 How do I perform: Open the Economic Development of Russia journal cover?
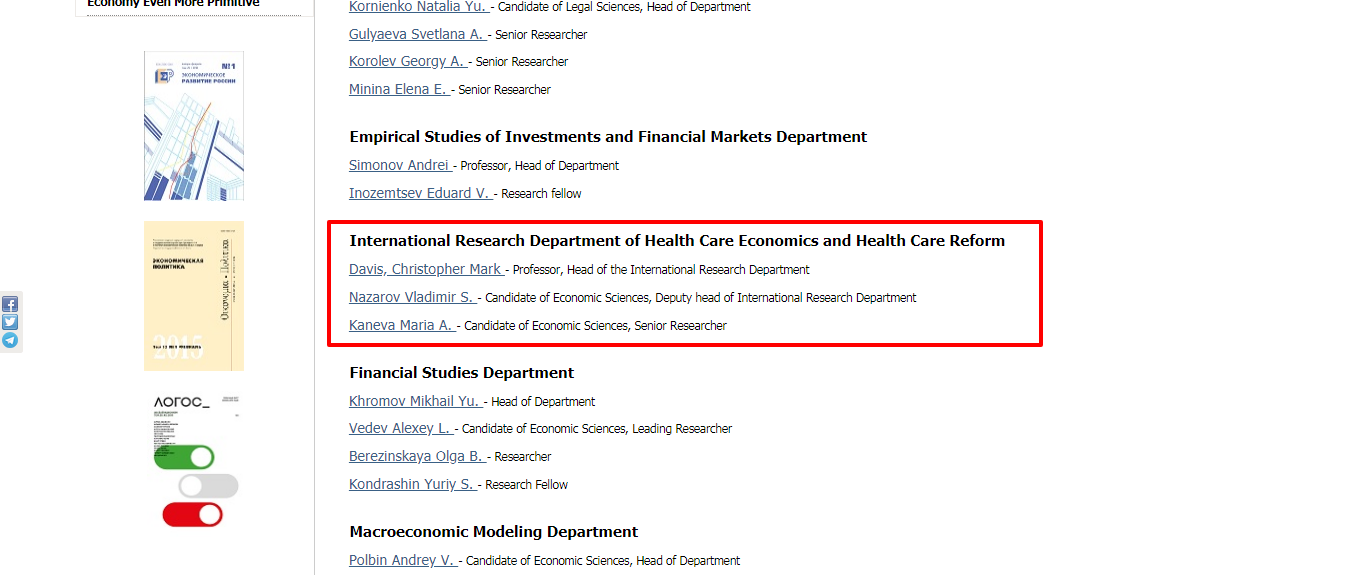[194, 126]
